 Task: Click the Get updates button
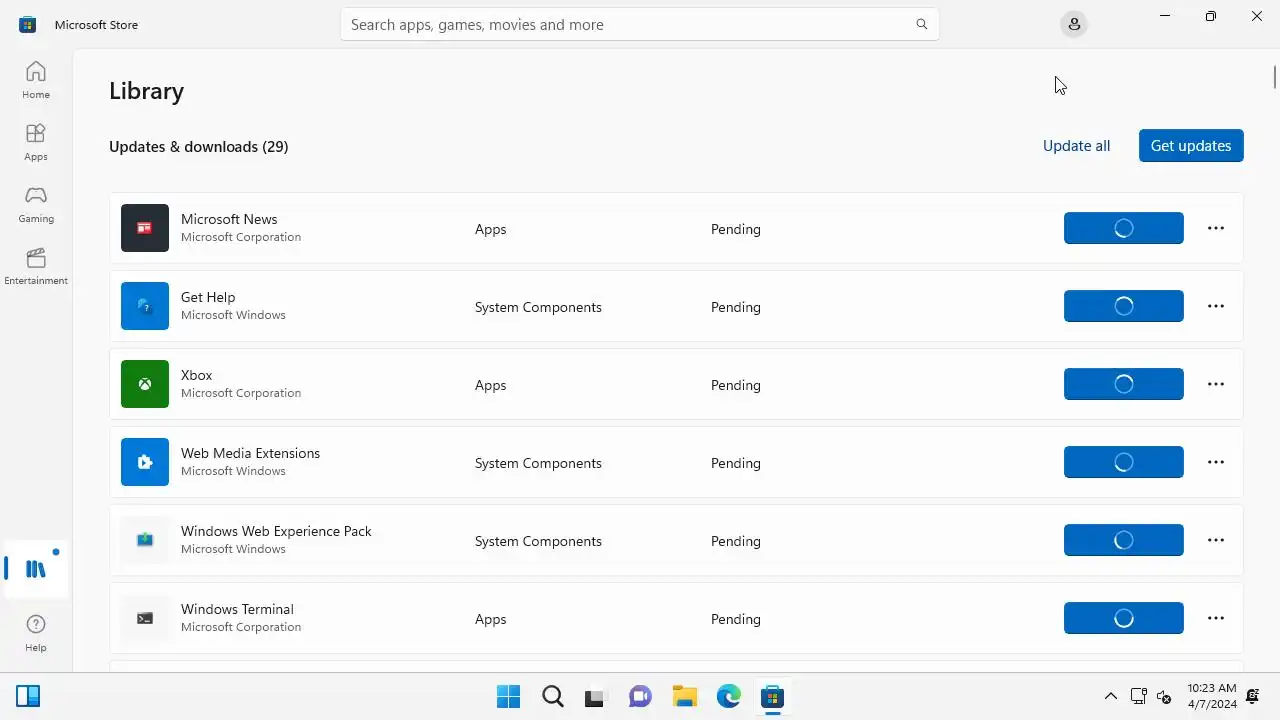click(x=1191, y=145)
